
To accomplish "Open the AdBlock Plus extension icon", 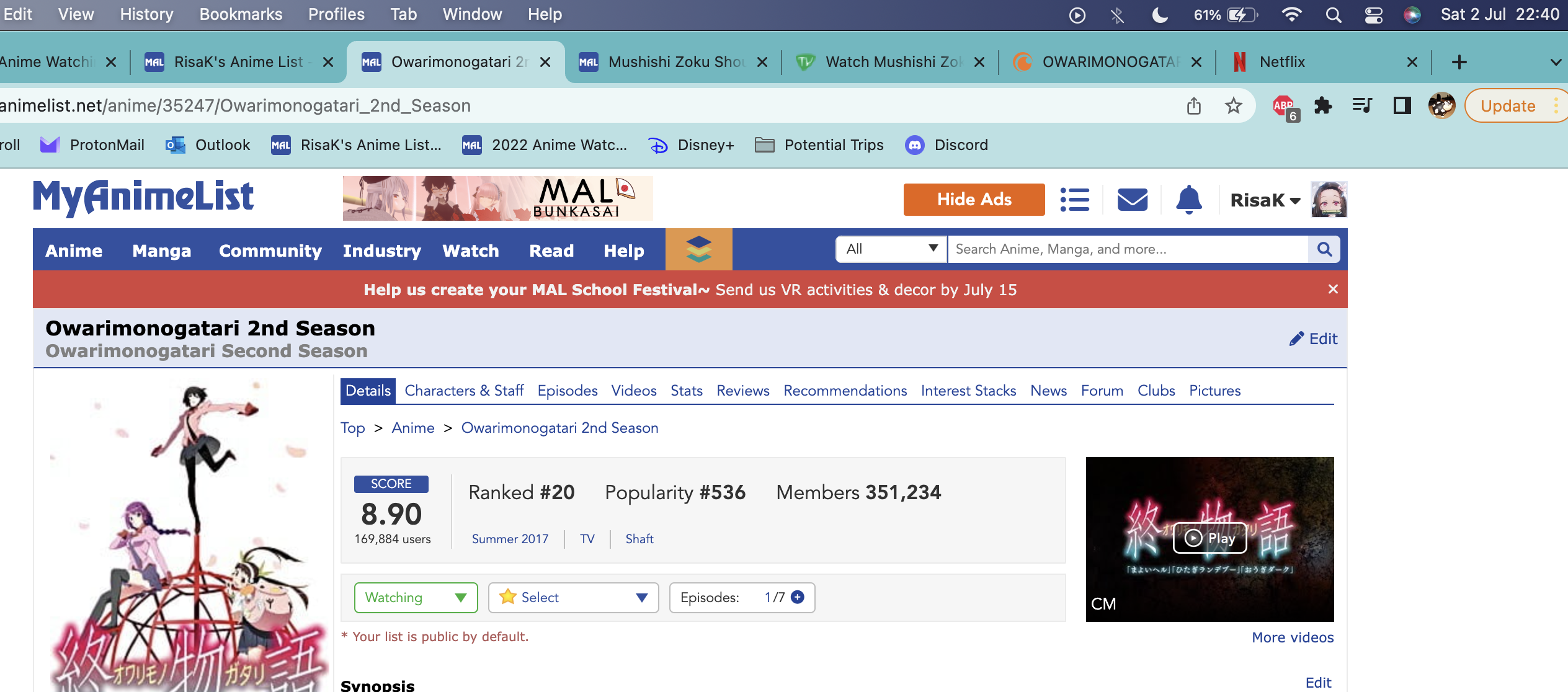I will pos(1284,106).
